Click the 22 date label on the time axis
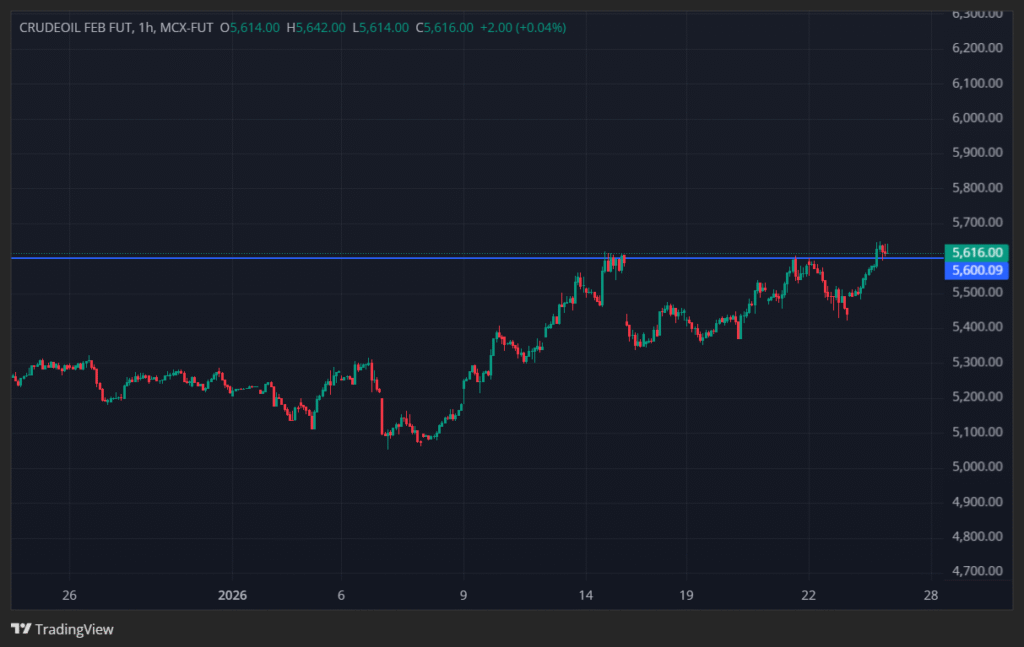This screenshot has width=1024, height=647. (x=808, y=596)
